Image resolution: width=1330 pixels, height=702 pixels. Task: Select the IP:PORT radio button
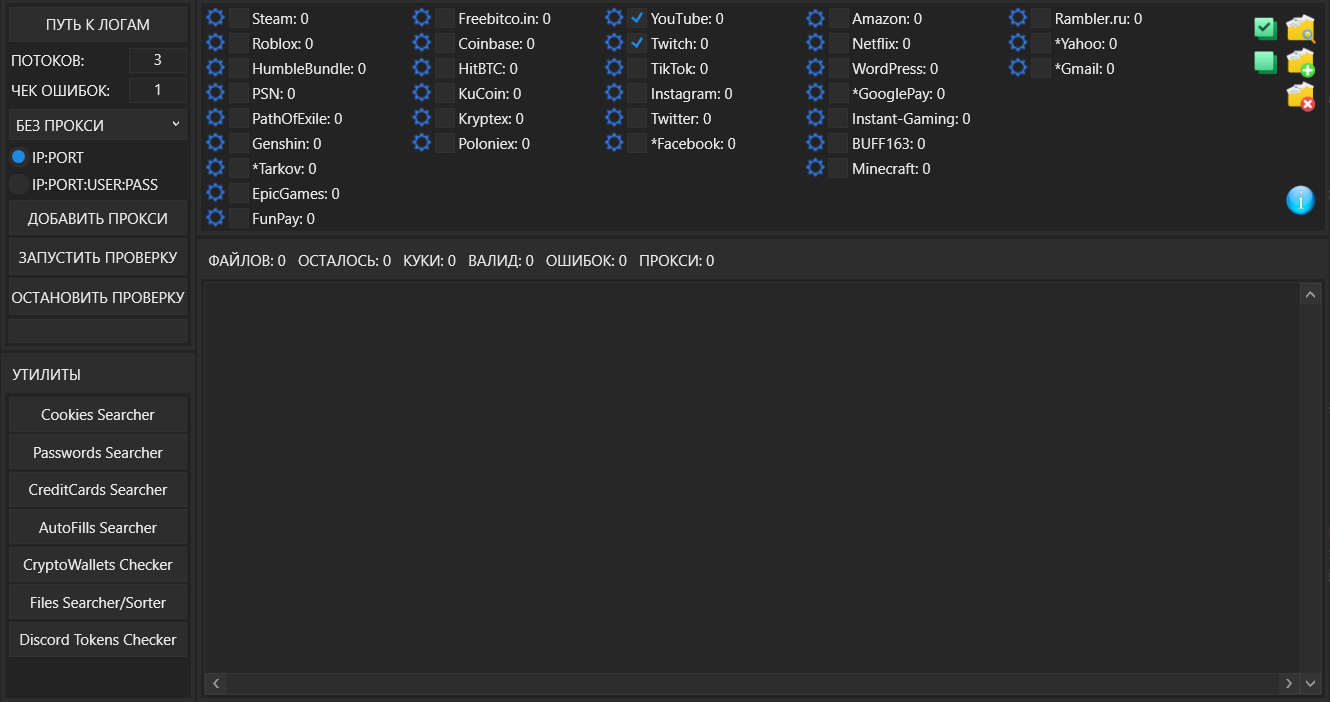pyautogui.click(x=18, y=158)
